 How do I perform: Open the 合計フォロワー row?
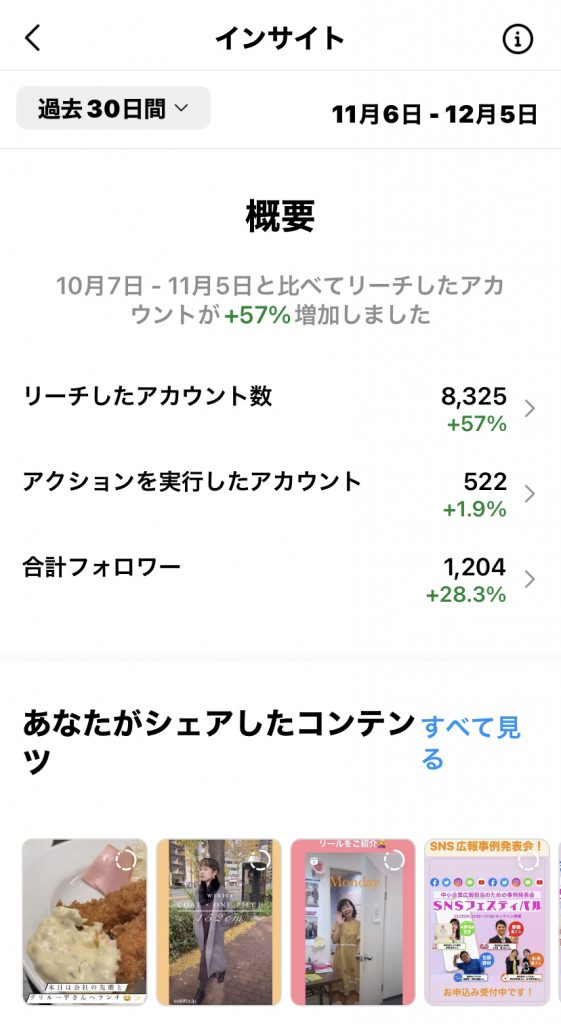click(x=280, y=580)
